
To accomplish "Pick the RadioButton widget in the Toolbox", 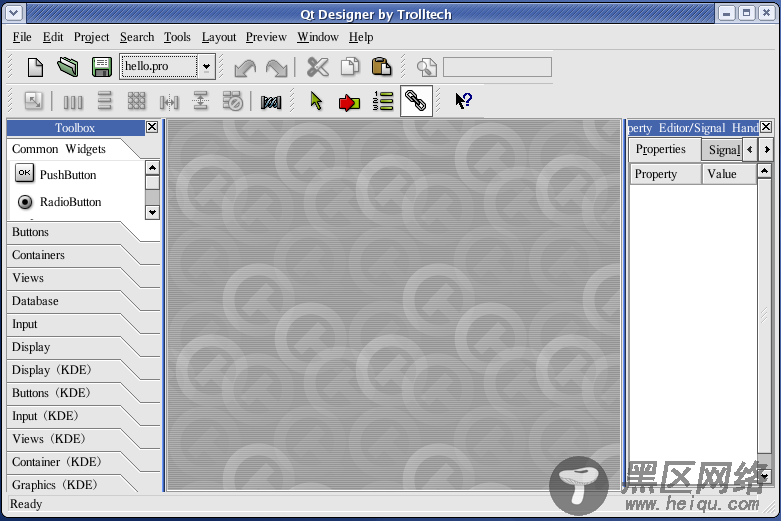I will tap(59, 202).
